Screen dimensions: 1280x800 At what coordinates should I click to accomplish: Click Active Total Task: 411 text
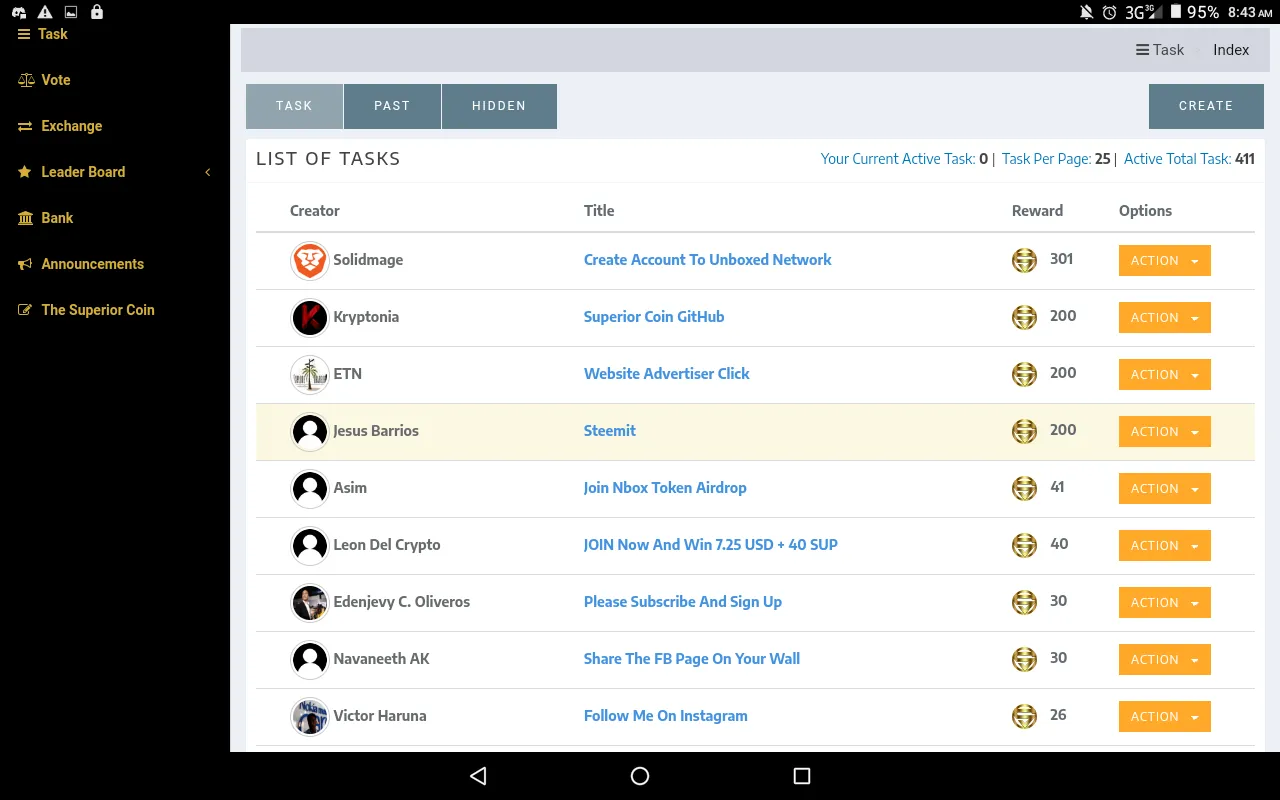click(1189, 159)
